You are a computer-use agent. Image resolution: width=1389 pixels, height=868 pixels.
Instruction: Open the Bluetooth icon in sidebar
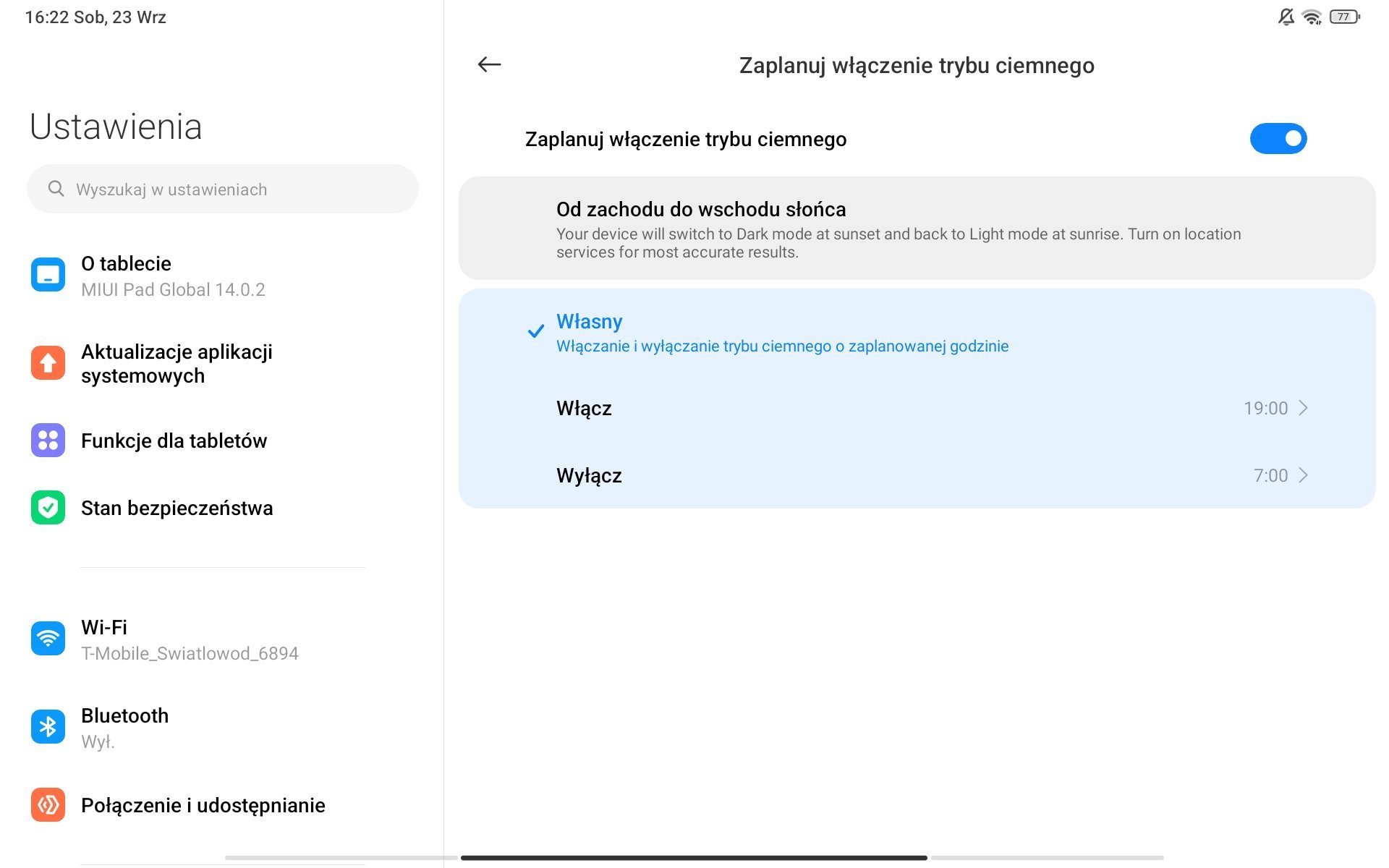pyautogui.click(x=48, y=727)
